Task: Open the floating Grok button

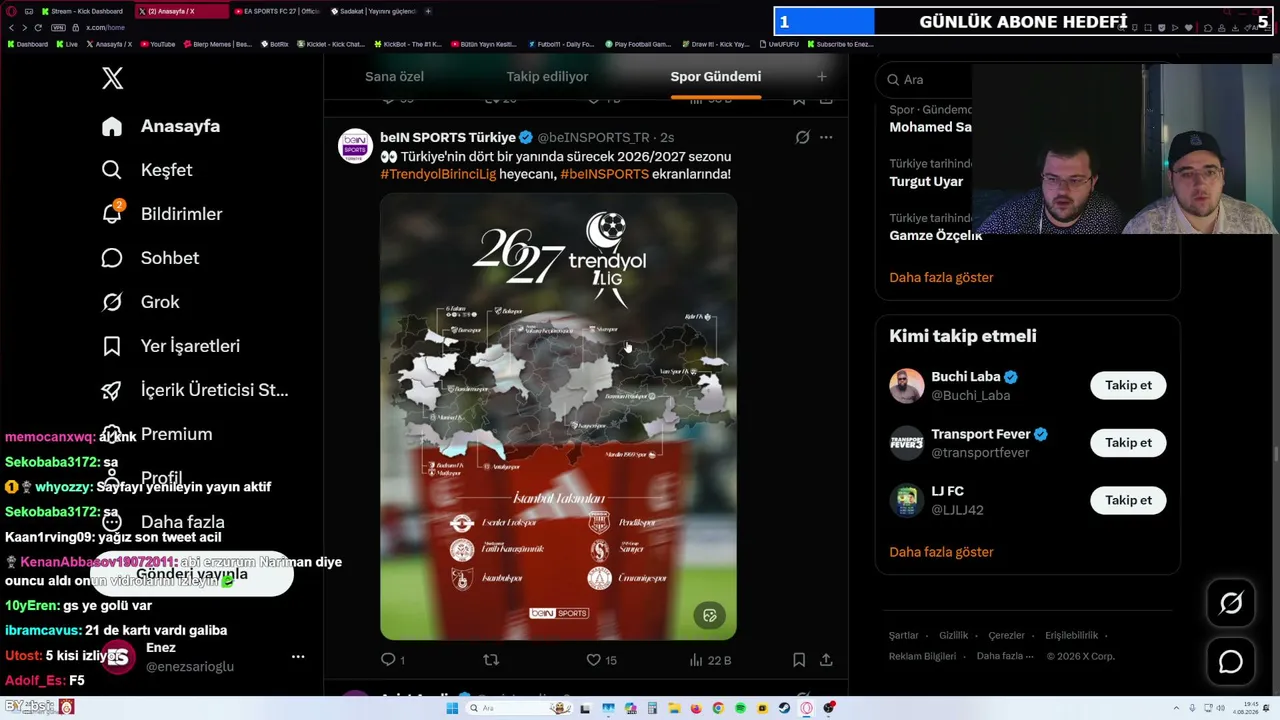Action: 1231,603
